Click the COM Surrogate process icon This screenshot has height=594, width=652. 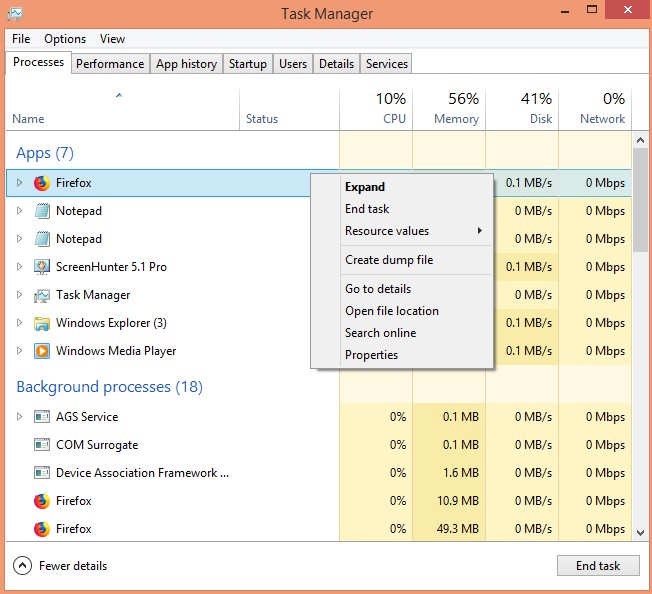coord(42,445)
